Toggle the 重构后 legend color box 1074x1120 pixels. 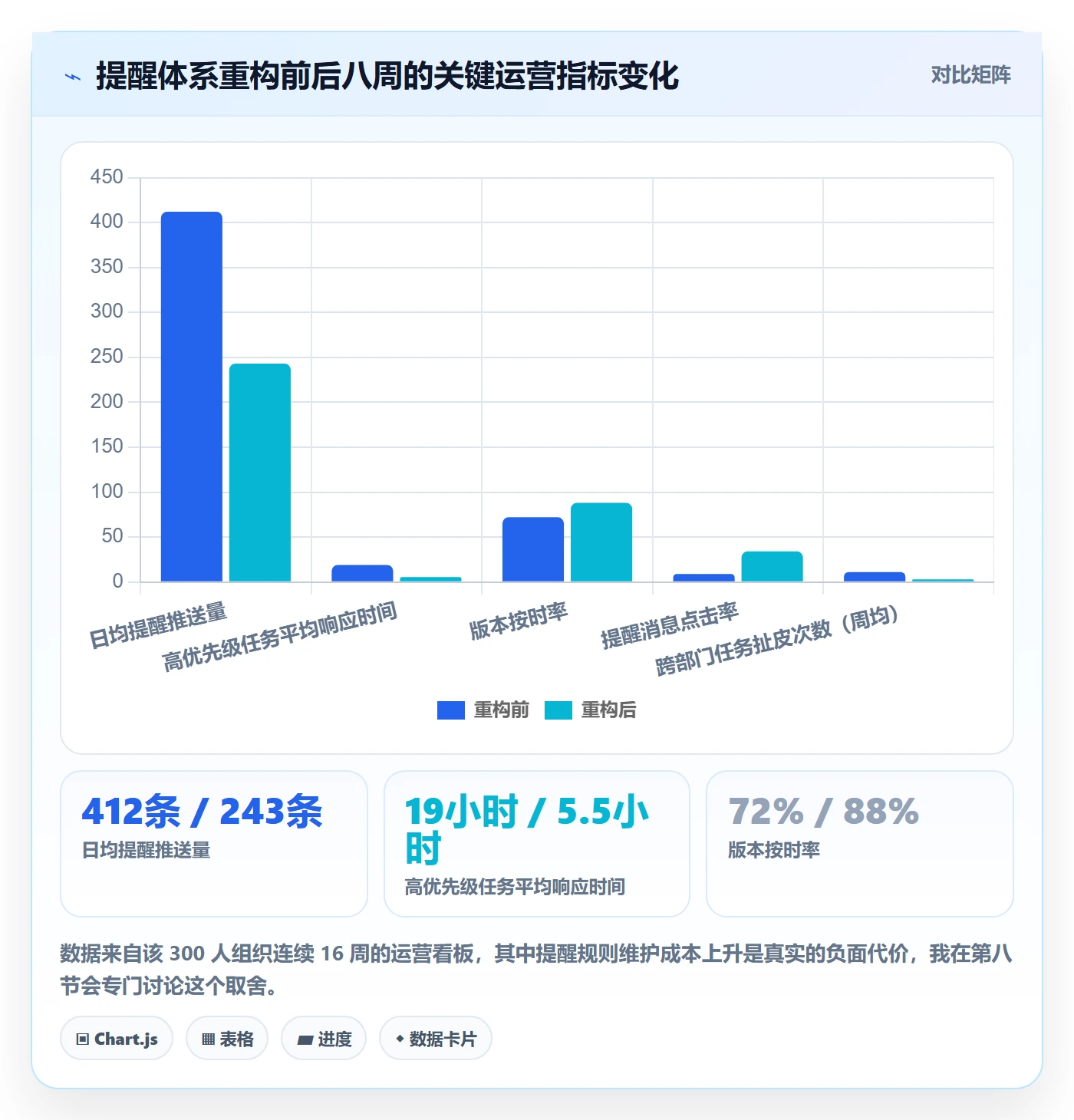pos(558,710)
